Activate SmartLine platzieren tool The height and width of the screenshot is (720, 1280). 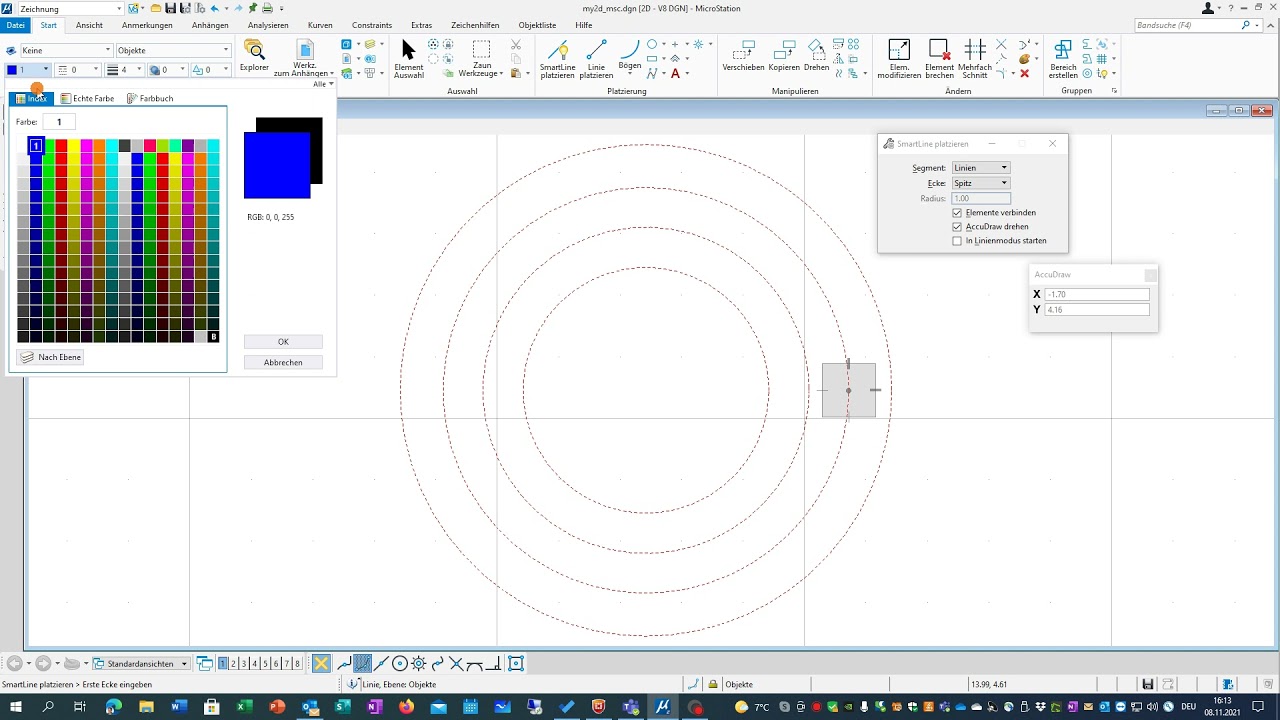[557, 58]
